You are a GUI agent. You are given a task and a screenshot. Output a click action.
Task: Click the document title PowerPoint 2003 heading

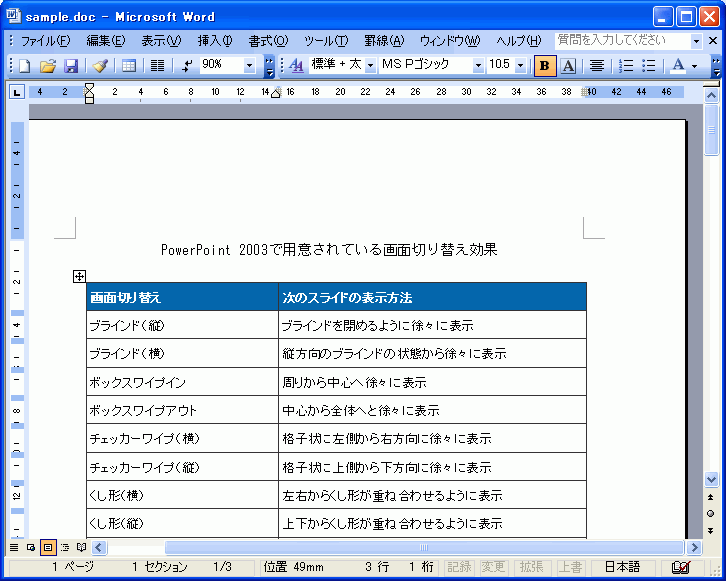click(329, 250)
